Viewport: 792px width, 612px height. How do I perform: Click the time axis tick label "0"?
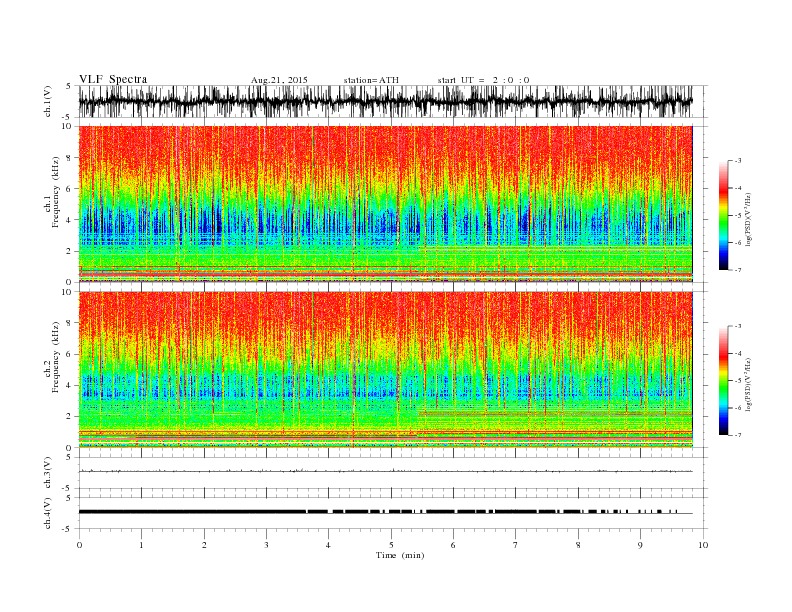79,545
